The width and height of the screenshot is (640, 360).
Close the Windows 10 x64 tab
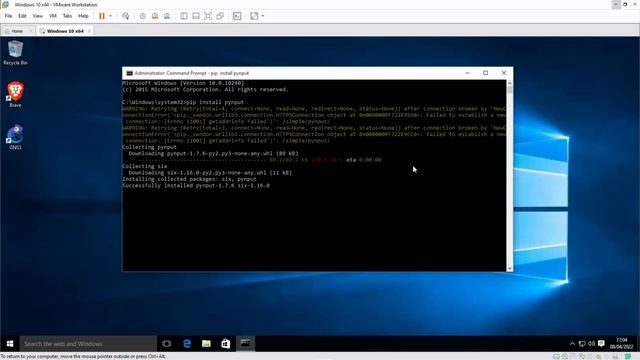[89, 31]
